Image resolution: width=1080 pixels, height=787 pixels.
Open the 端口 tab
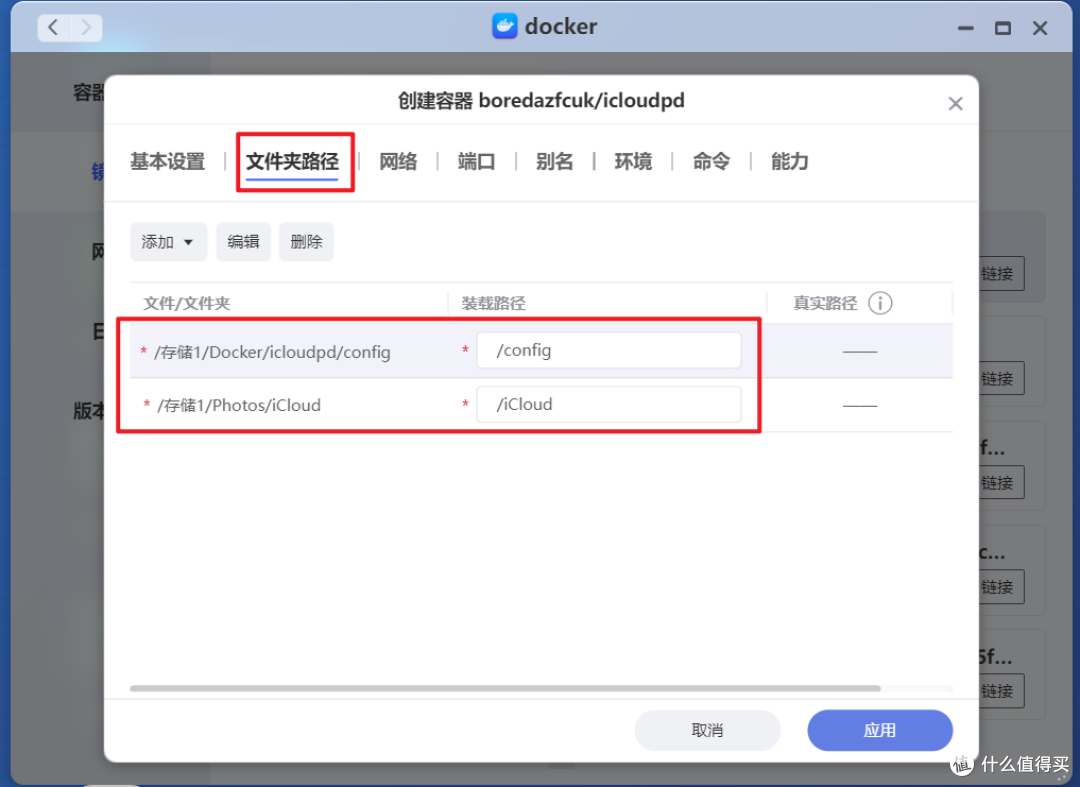(477, 161)
